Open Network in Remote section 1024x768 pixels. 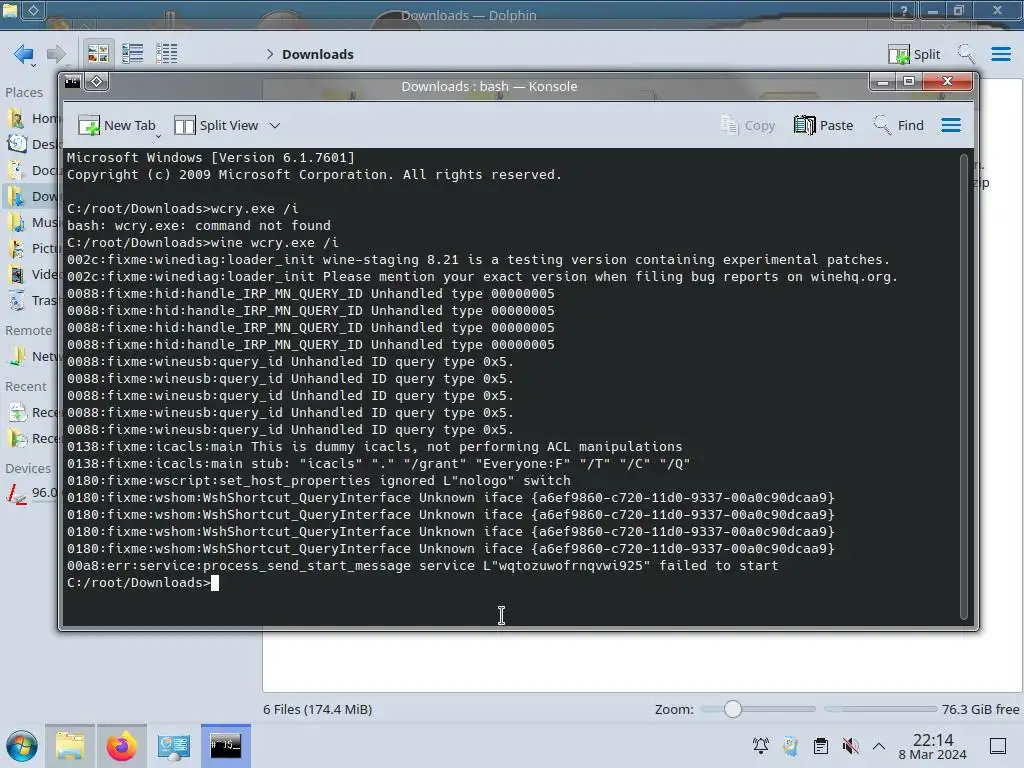(x=33, y=357)
